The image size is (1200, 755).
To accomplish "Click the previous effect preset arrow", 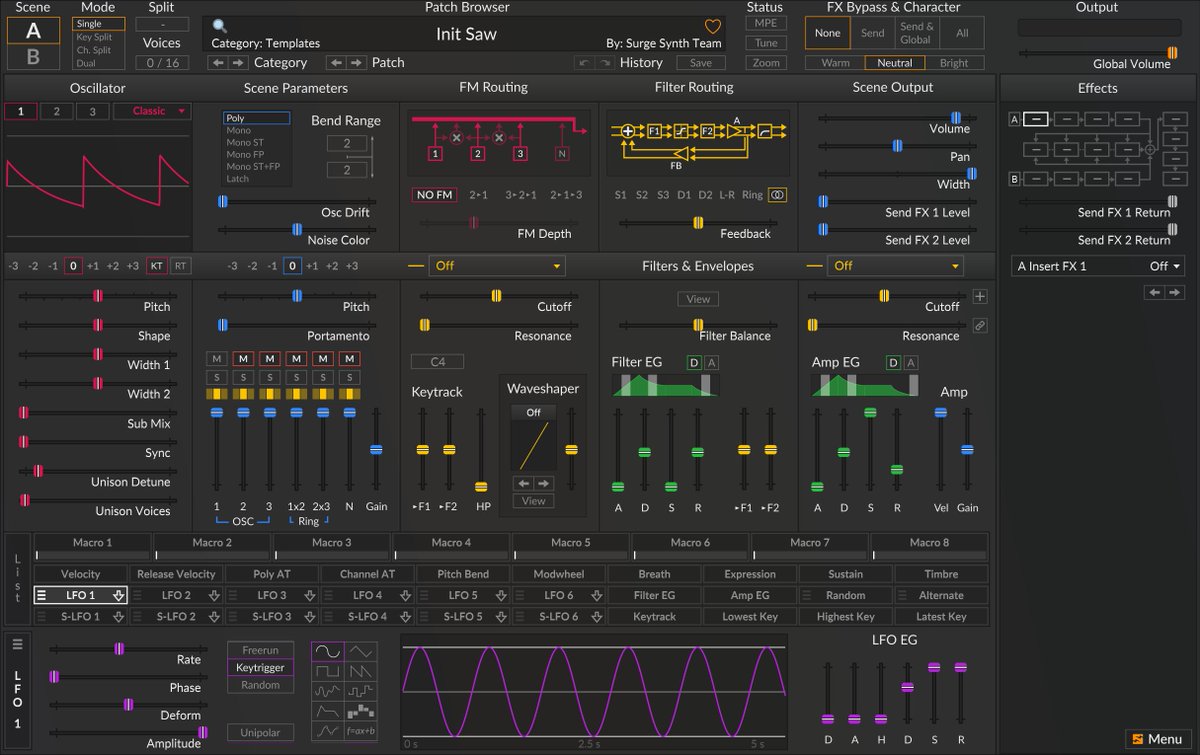I will pyautogui.click(x=1153, y=292).
